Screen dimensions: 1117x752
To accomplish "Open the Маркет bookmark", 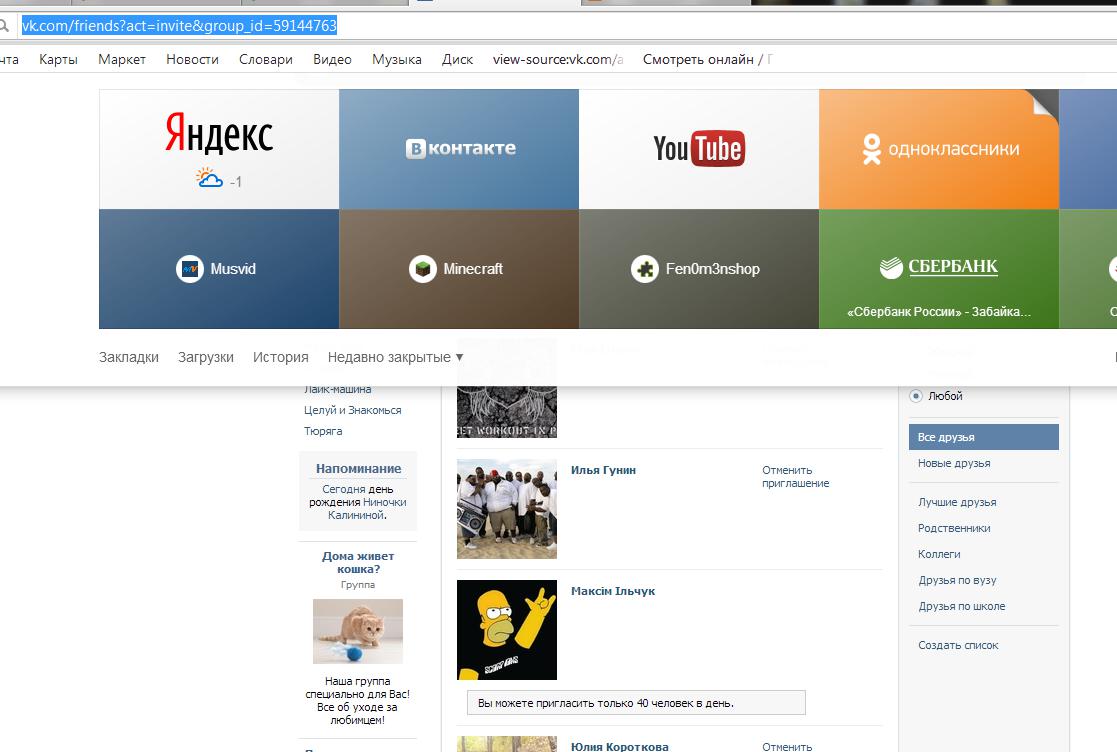I will (x=122, y=60).
